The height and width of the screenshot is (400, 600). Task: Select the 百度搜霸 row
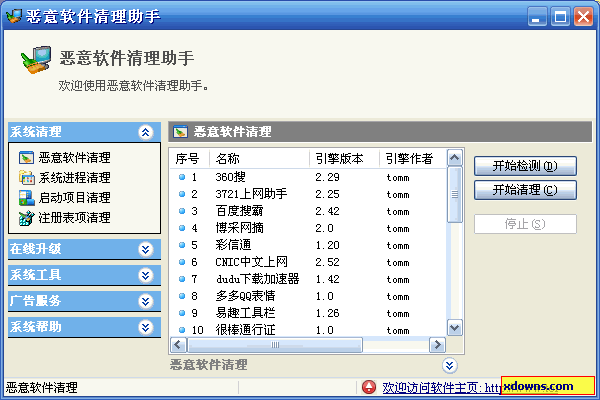[308, 211]
